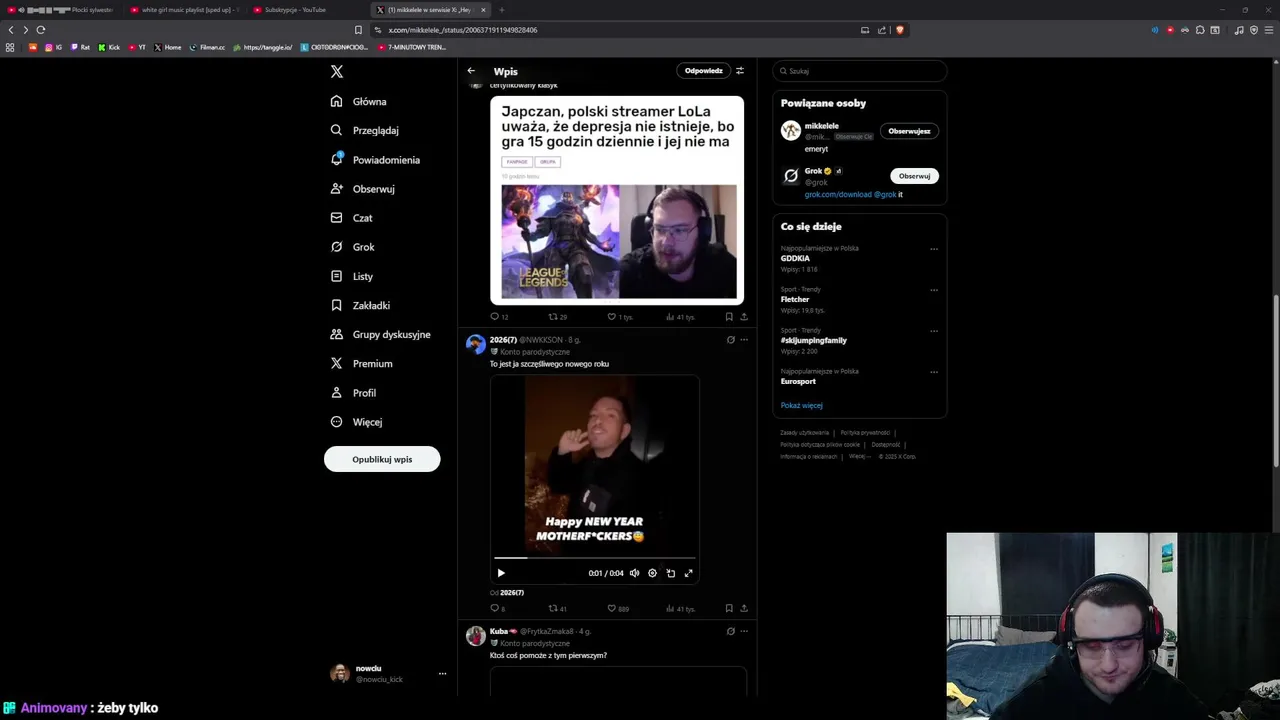Bookmark the 2026(7) post
The width and height of the screenshot is (1280, 720).
[729, 608]
